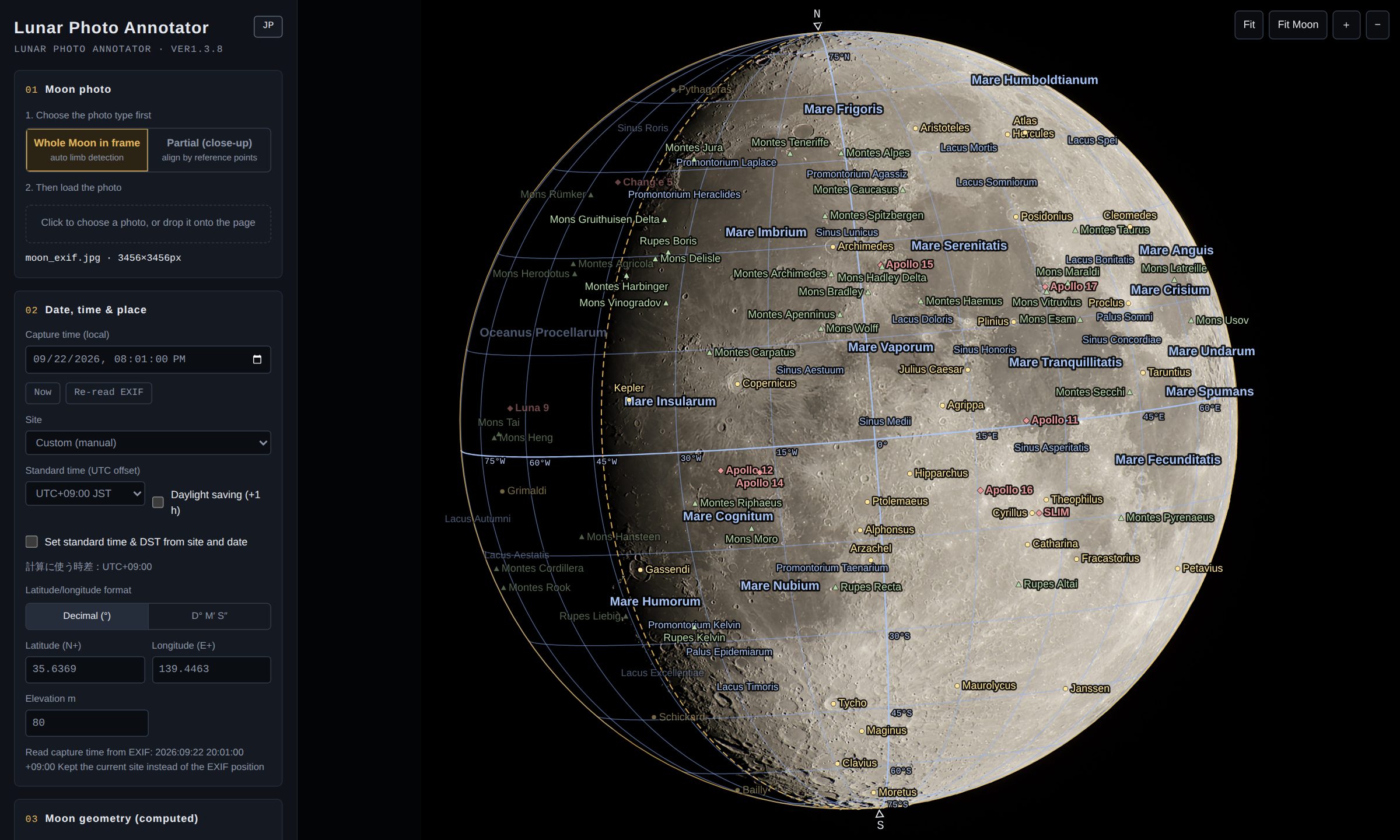This screenshot has height=840, width=1400.
Task: Zoom in with the plus button
Action: point(1346,25)
